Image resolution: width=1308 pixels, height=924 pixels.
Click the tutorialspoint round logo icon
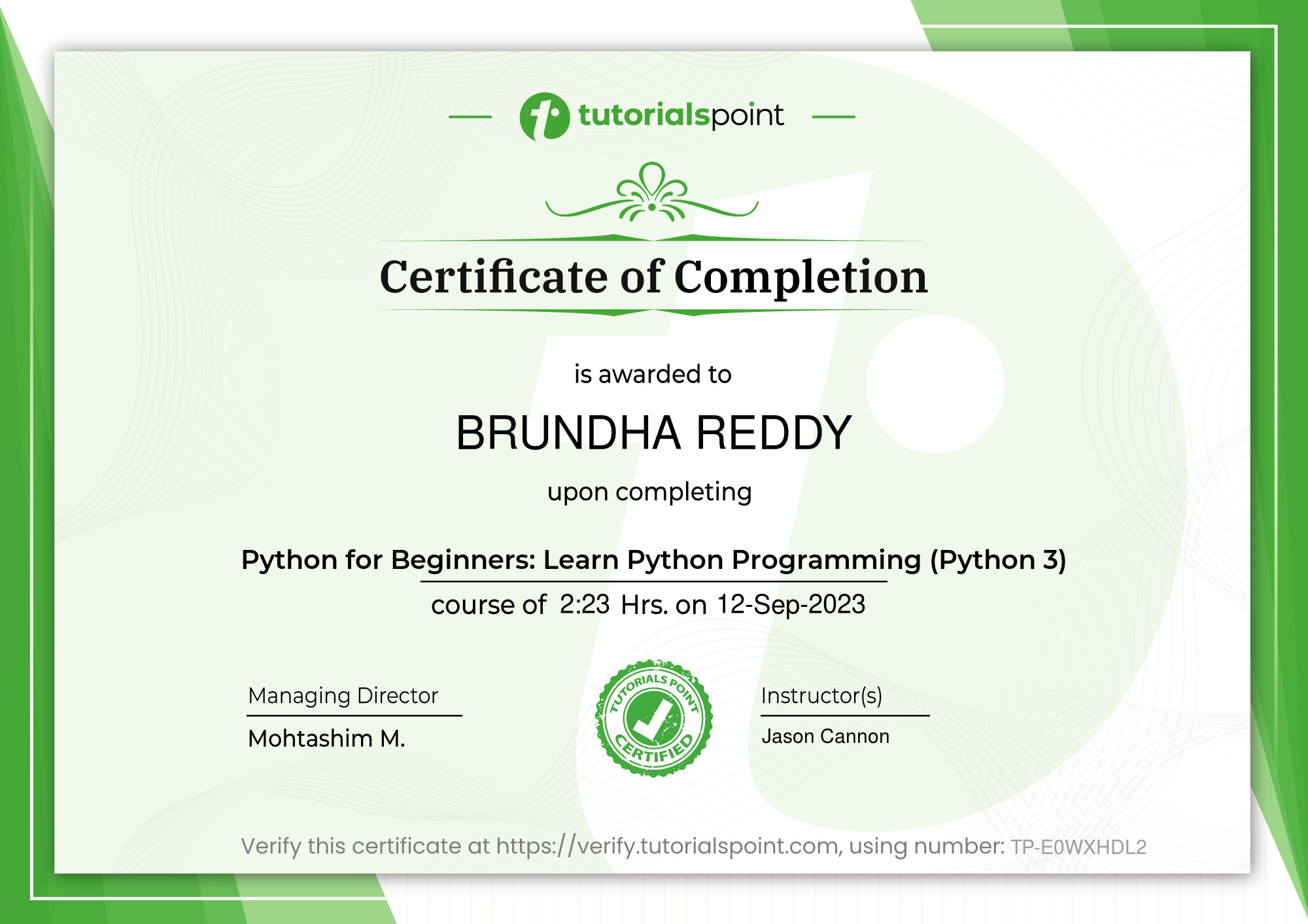coord(544,116)
